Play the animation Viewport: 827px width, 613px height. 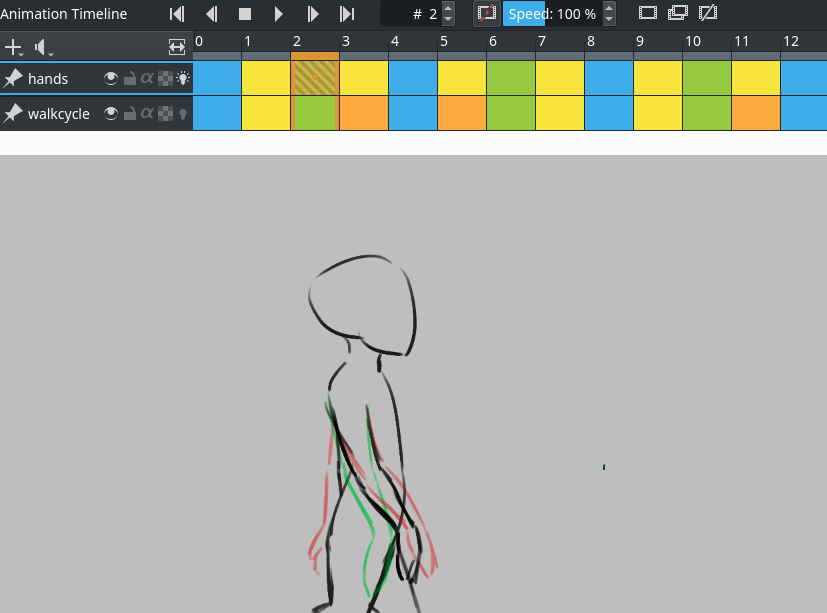(x=278, y=14)
